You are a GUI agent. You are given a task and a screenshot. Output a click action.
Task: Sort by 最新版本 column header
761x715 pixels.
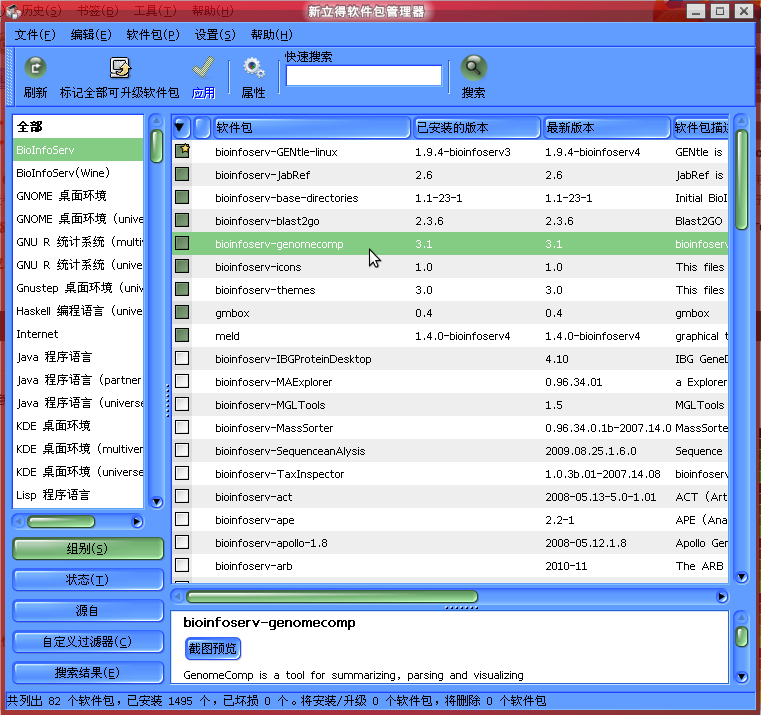pyautogui.click(x=607, y=127)
